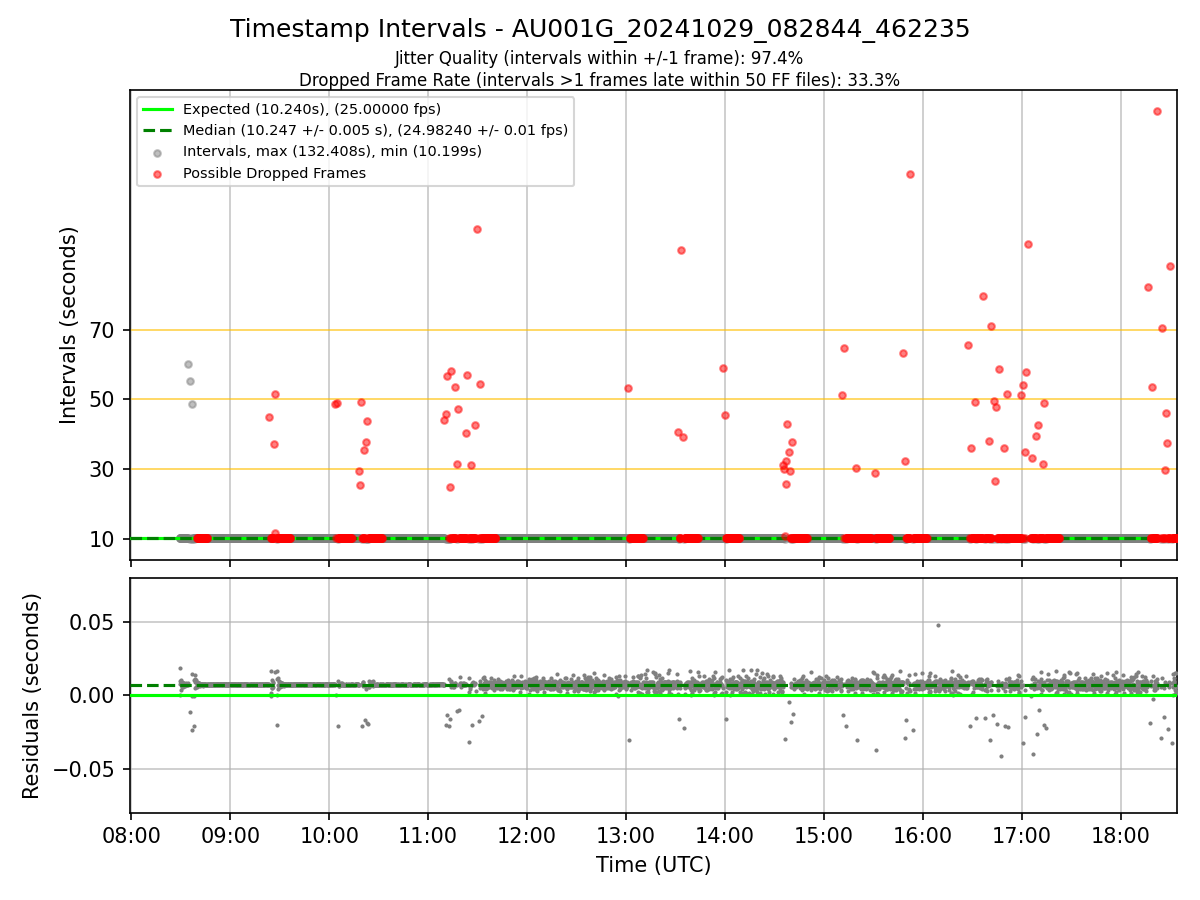Image resolution: width=1200 pixels, height=900 pixels.
Task: Click the 'Intervals (seconds)' y-axis label
Action: click(x=69, y=325)
